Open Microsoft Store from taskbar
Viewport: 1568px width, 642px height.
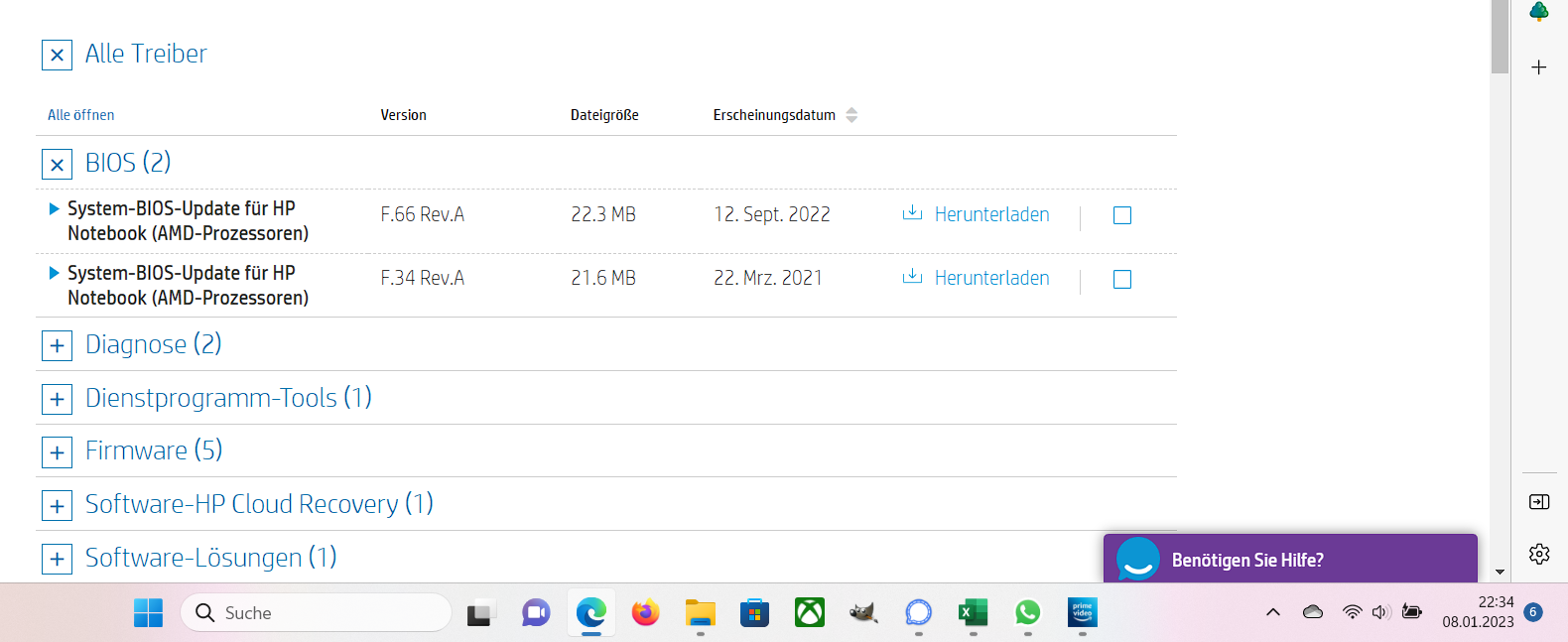[755, 613]
